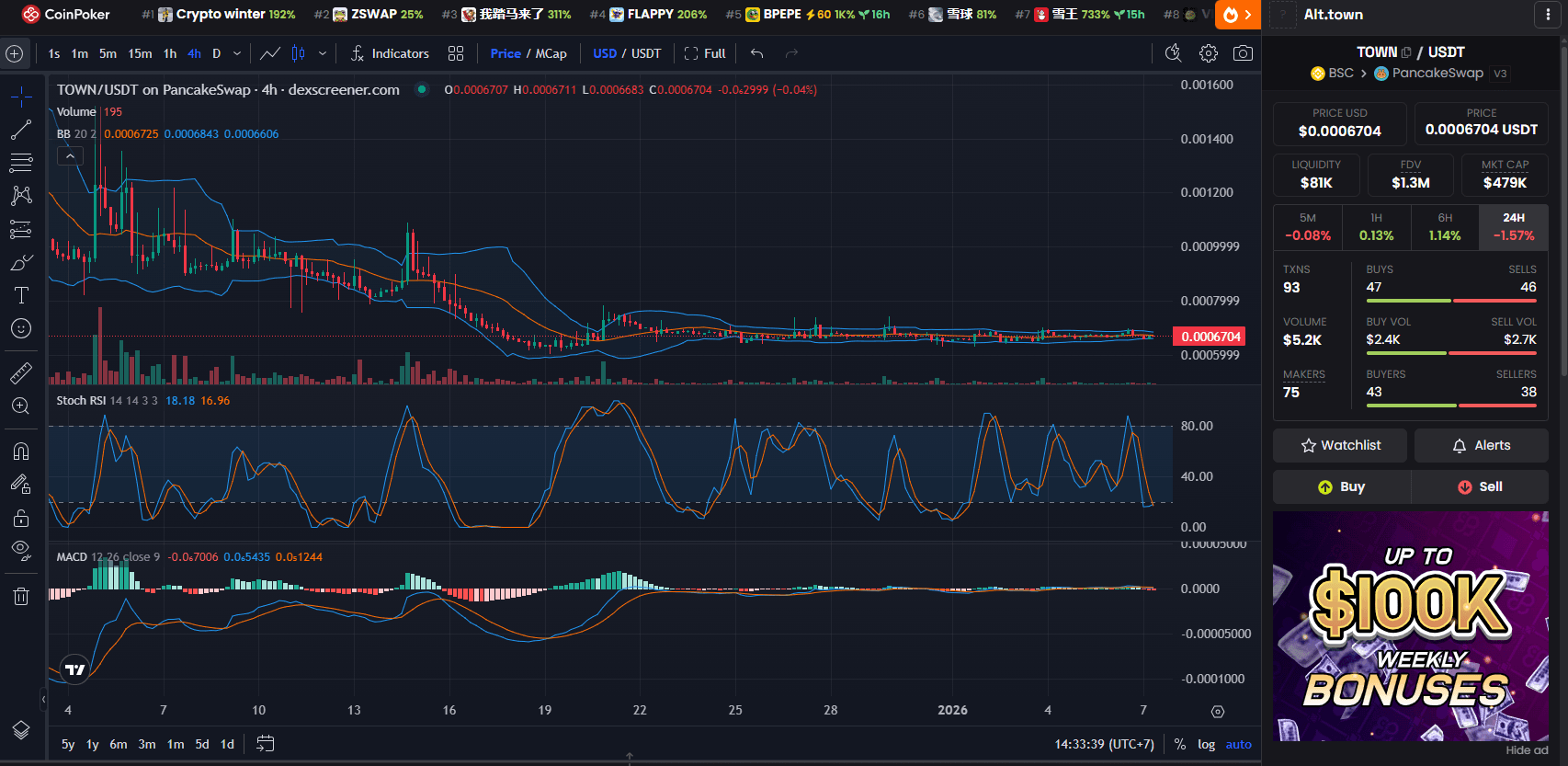
Task: Enter Full screen chart mode
Action: tap(705, 53)
